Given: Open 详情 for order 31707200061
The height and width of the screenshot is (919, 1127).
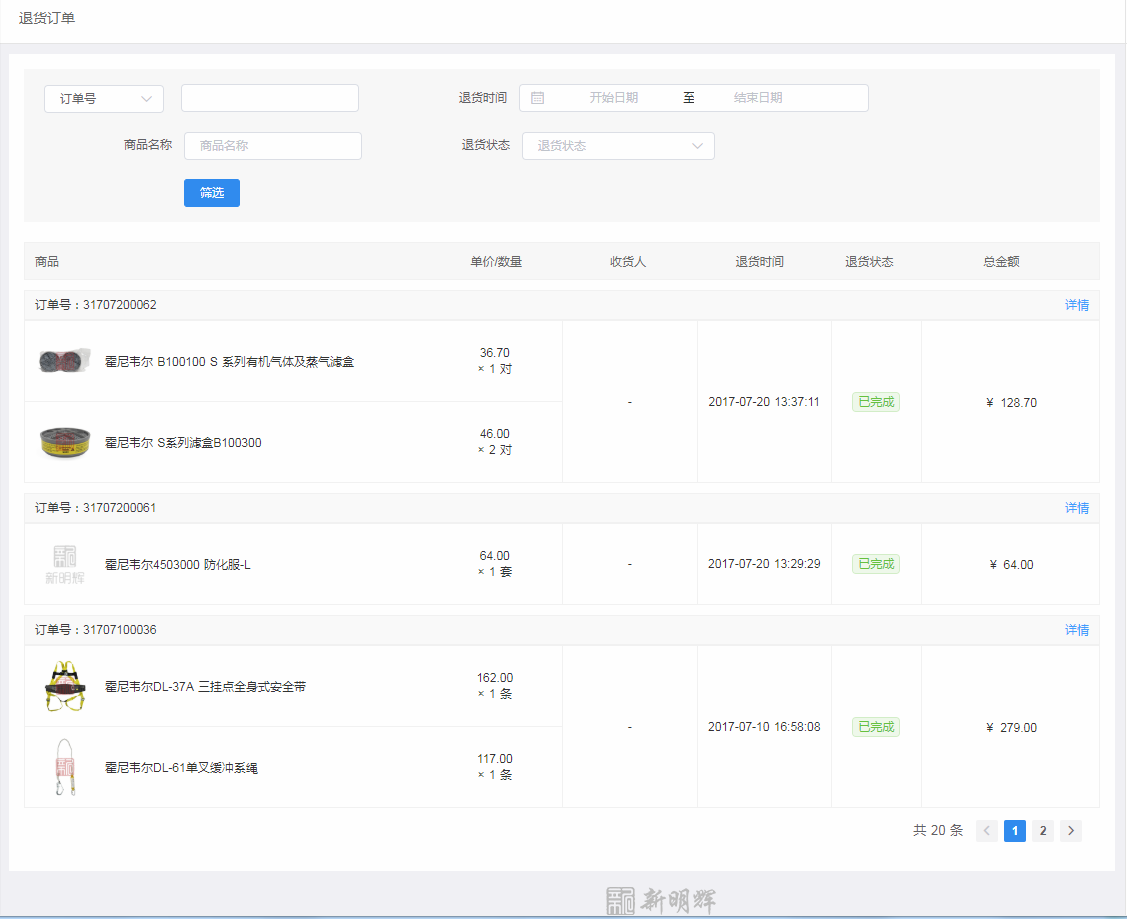Looking at the screenshot, I should [1077, 508].
